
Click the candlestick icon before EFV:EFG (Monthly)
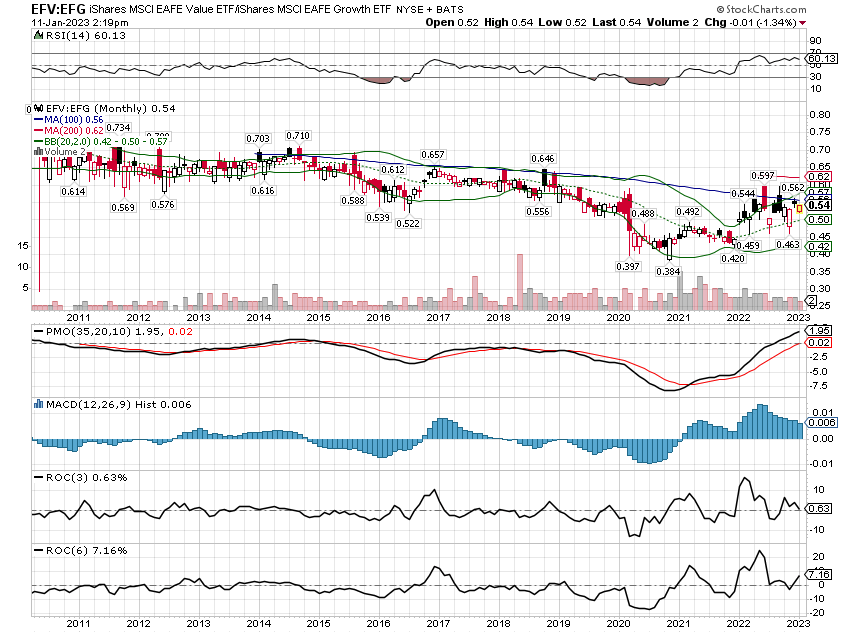38,108
